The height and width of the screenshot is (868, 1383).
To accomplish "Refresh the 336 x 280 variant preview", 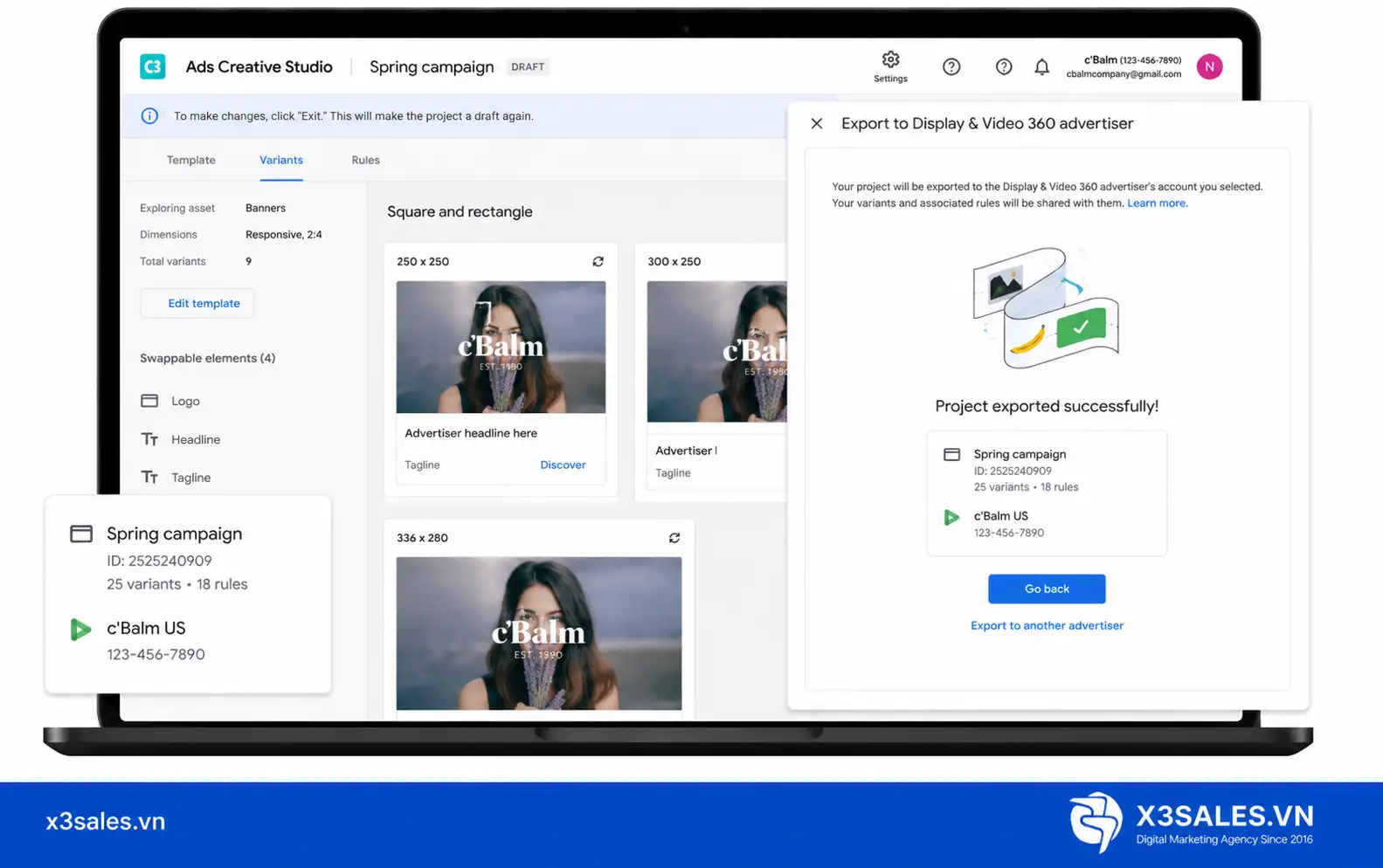I will point(674,538).
